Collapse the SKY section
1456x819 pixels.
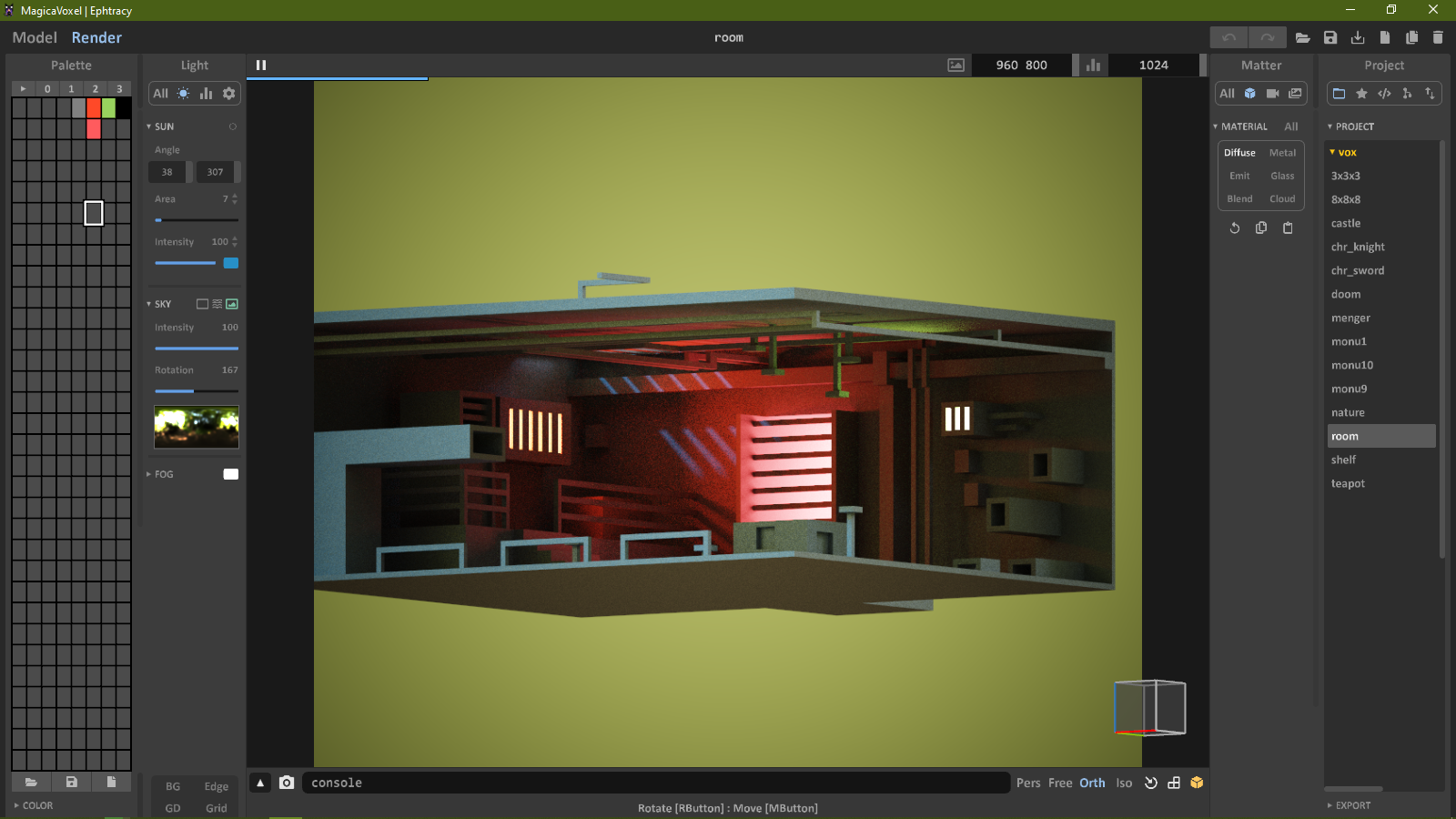(159, 304)
